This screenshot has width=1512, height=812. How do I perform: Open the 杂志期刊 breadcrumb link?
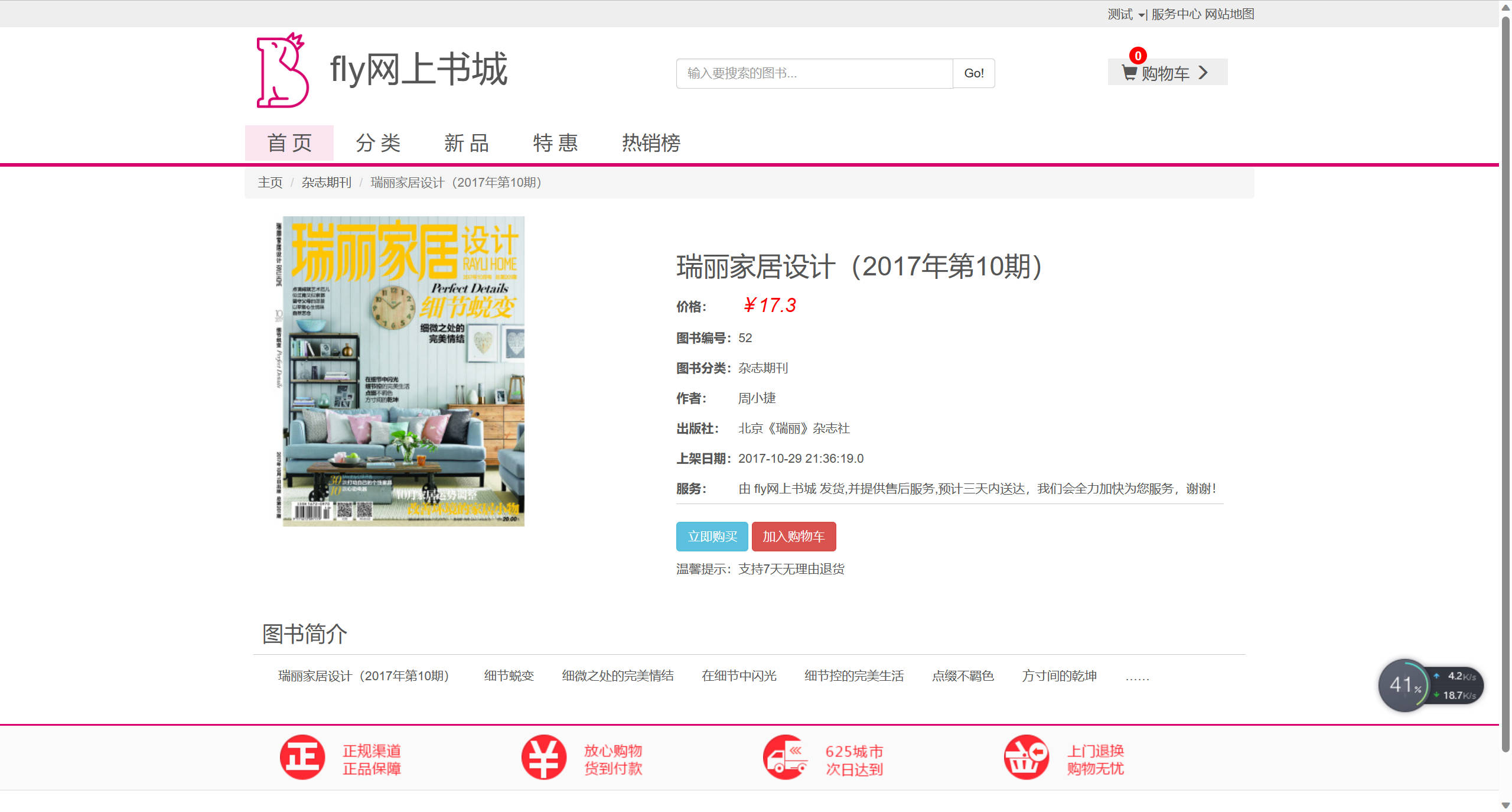(x=326, y=183)
